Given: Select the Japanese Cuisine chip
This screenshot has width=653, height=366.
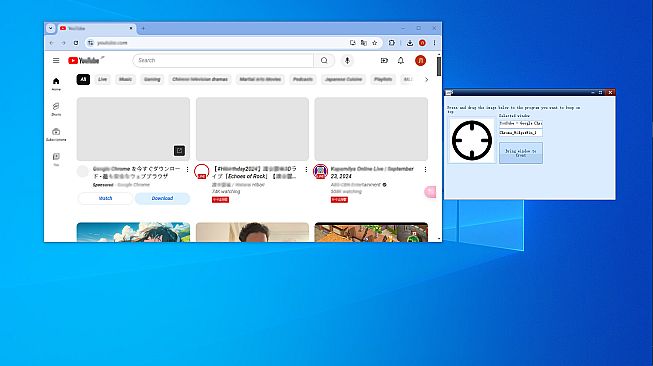Looking at the screenshot, I should (x=344, y=79).
